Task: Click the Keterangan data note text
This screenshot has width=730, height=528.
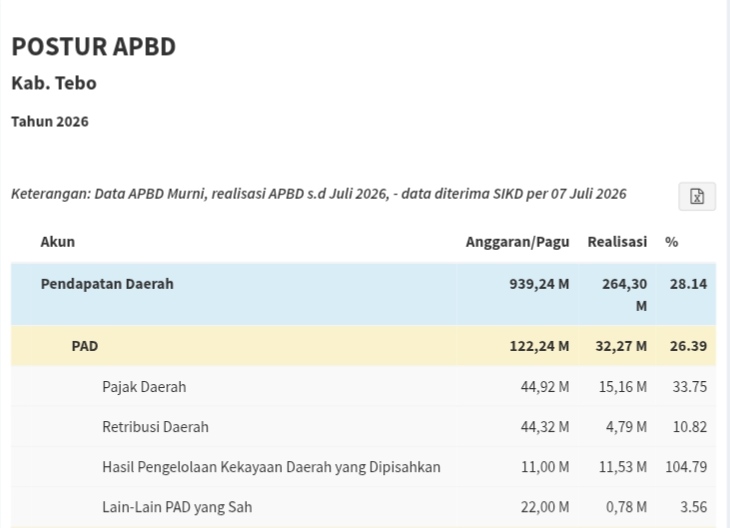Action: (319, 194)
